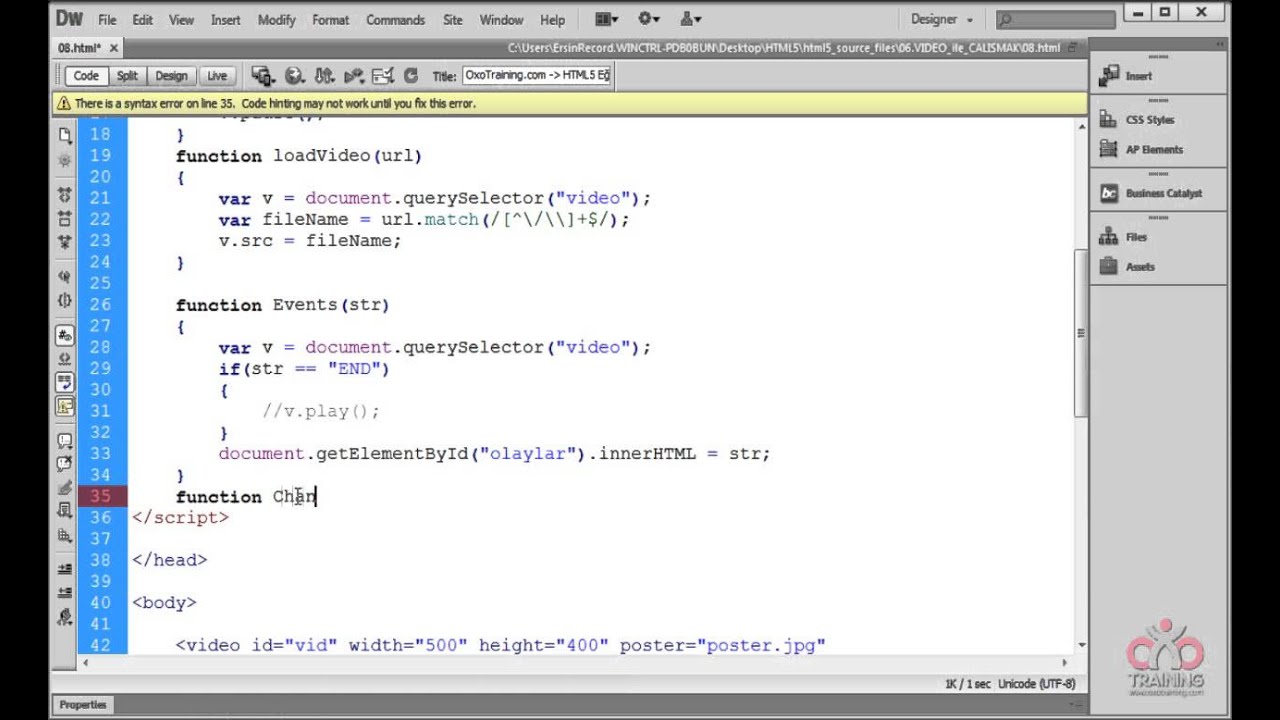This screenshot has height=720, width=1280.
Task: Open the Format menu
Action: coord(330,20)
